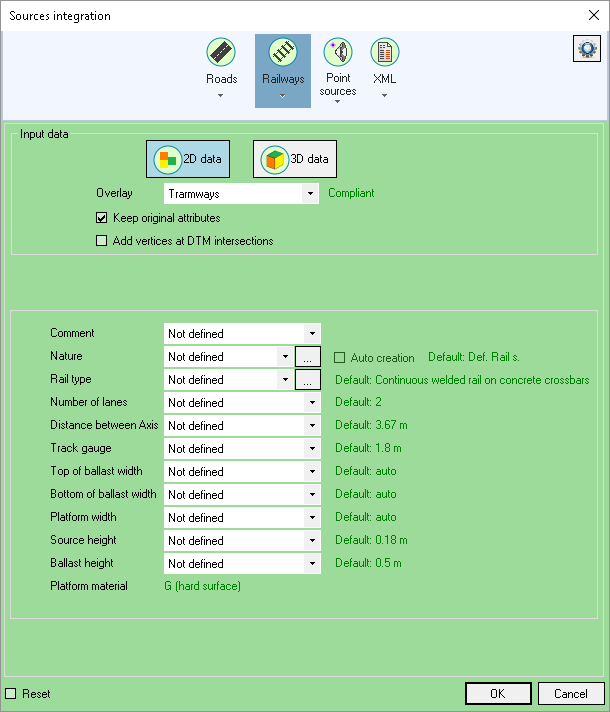Select the Roads source icon
The width and height of the screenshot is (610, 712).
(x=221, y=52)
